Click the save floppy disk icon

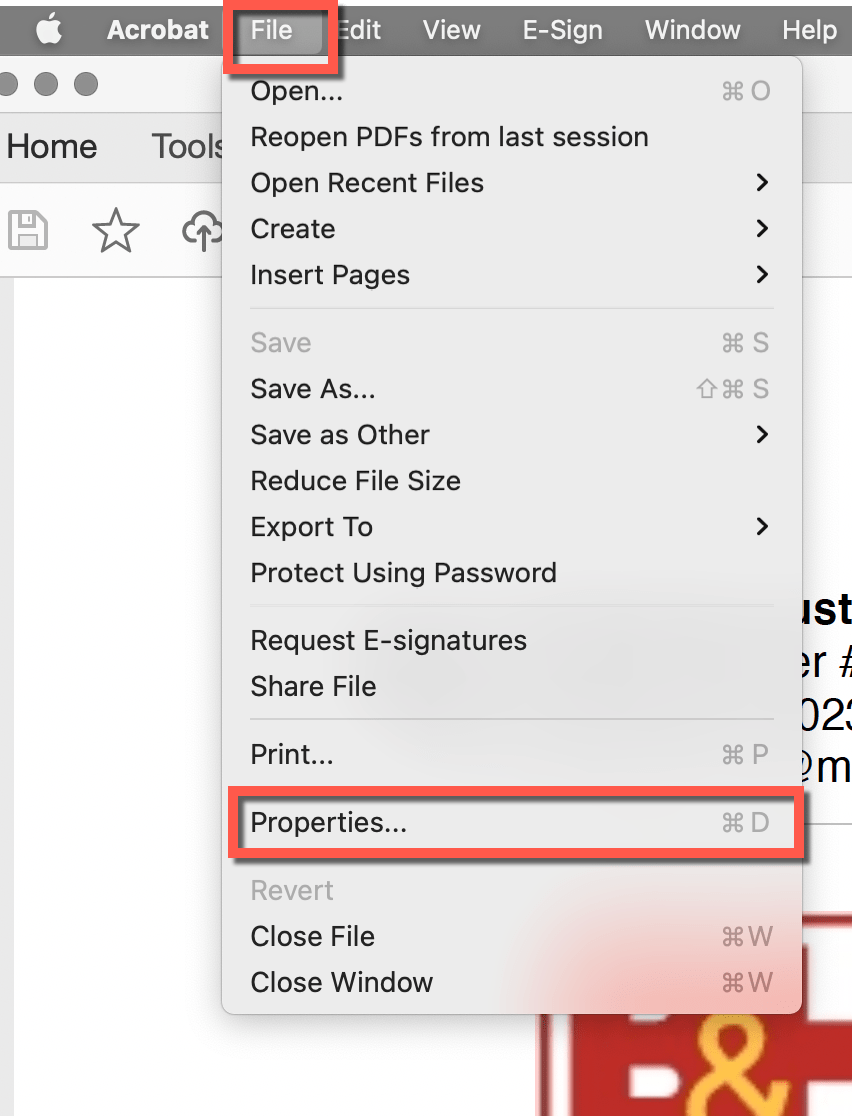(28, 231)
